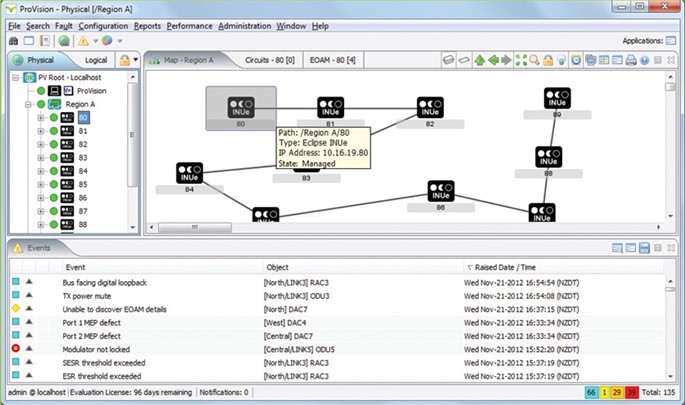Open the dropdown arrow beside the pie globe icon
Image resolution: width=685 pixels, height=405 pixels.
pyautogui.click(x=119, y=42)
